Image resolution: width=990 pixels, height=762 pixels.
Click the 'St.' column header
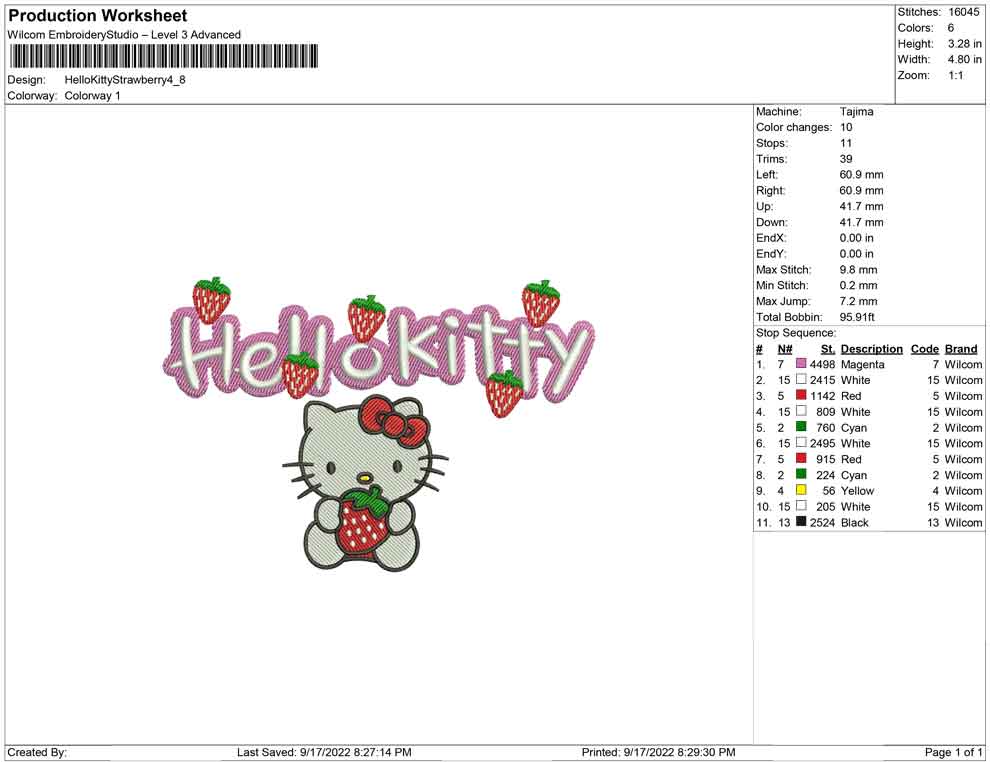tap(828, 349)
